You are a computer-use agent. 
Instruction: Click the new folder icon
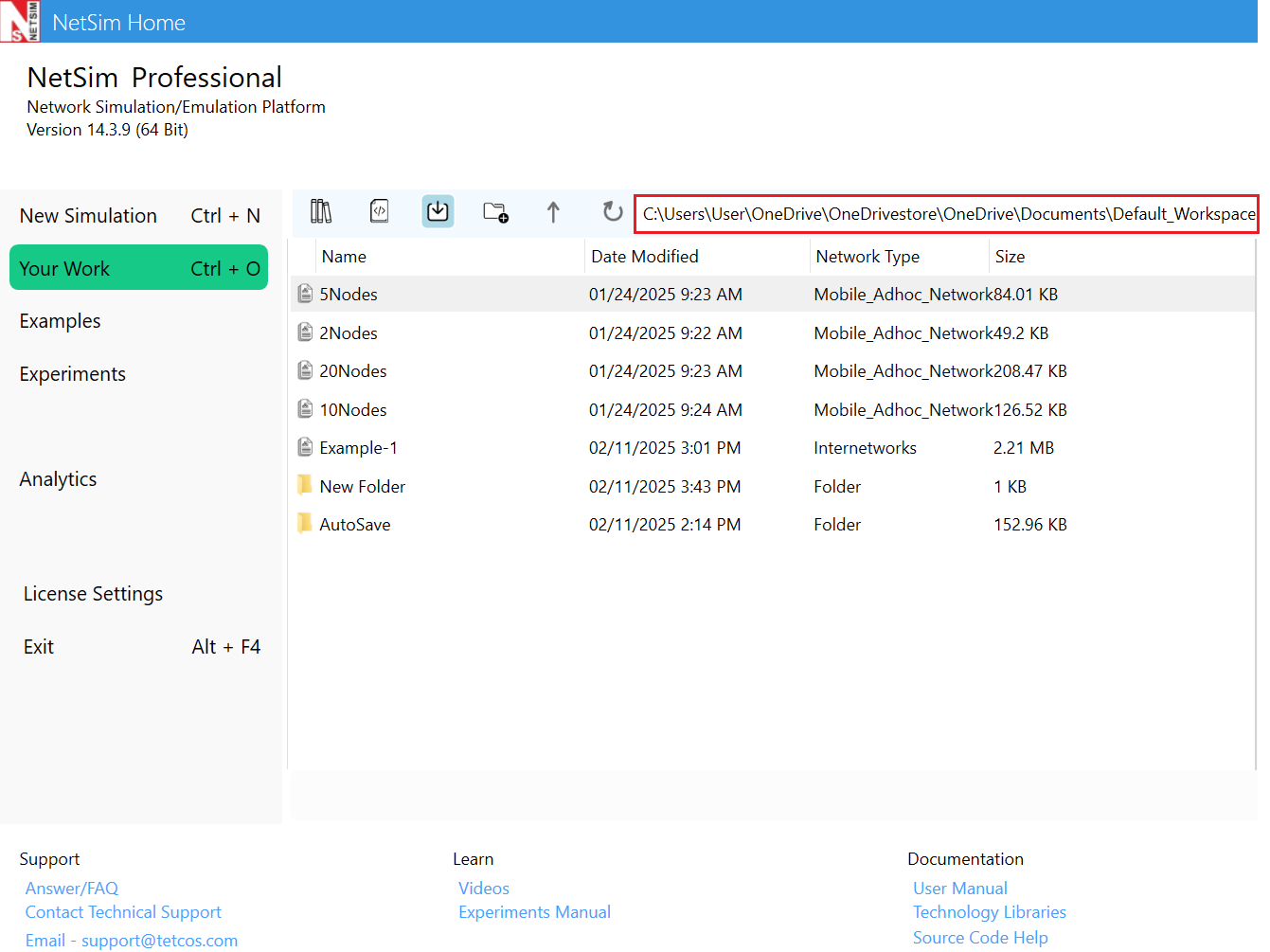pos(495,212)
